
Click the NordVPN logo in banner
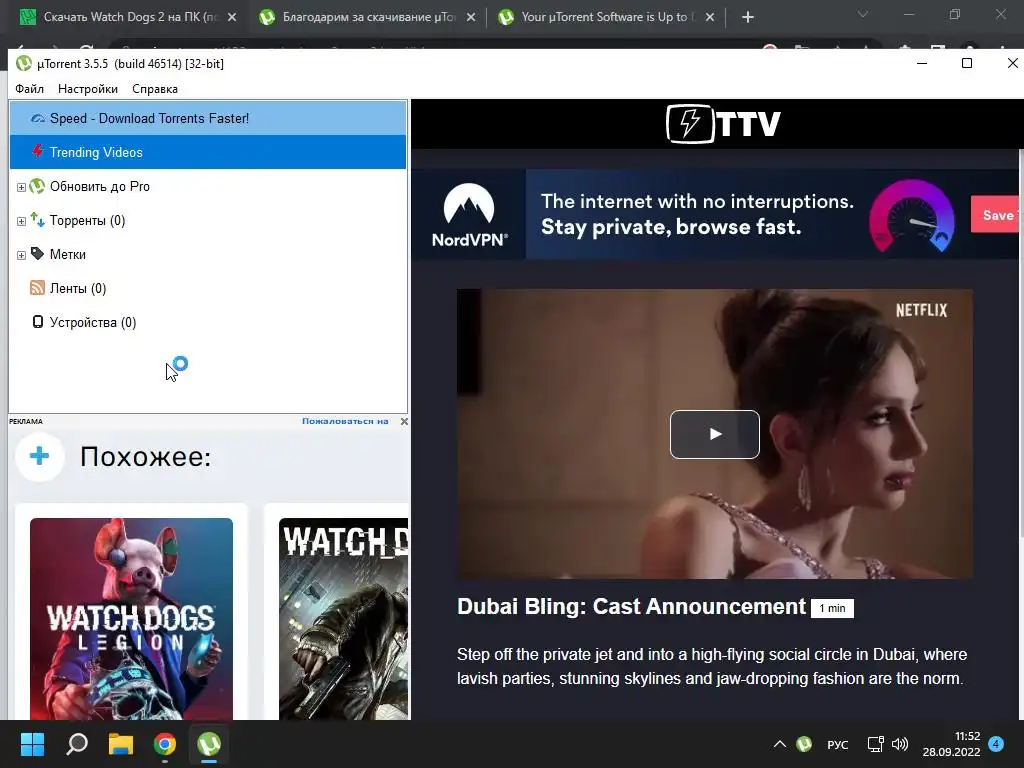coord(469,214)
